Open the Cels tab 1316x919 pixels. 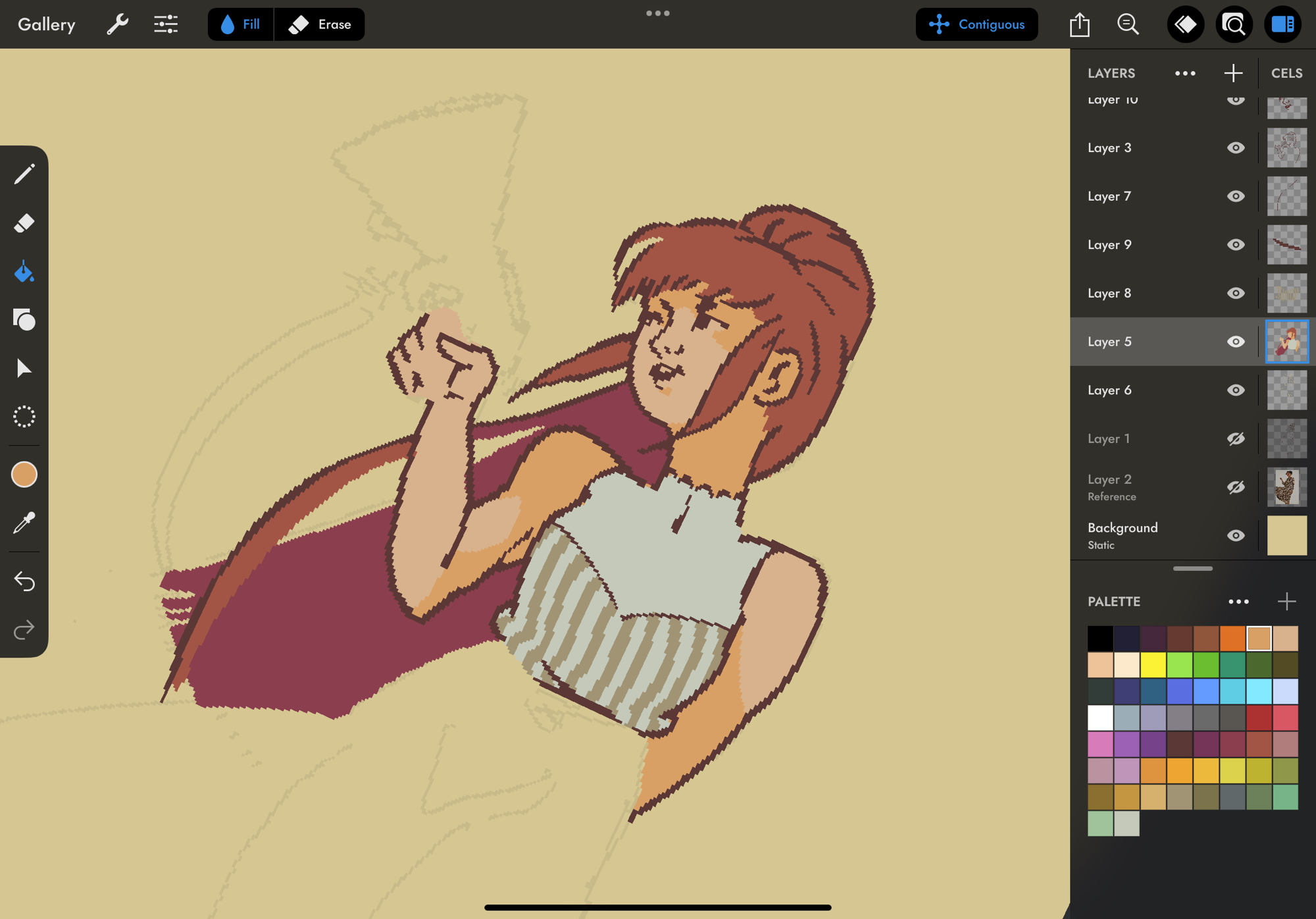coord(1286,73)
